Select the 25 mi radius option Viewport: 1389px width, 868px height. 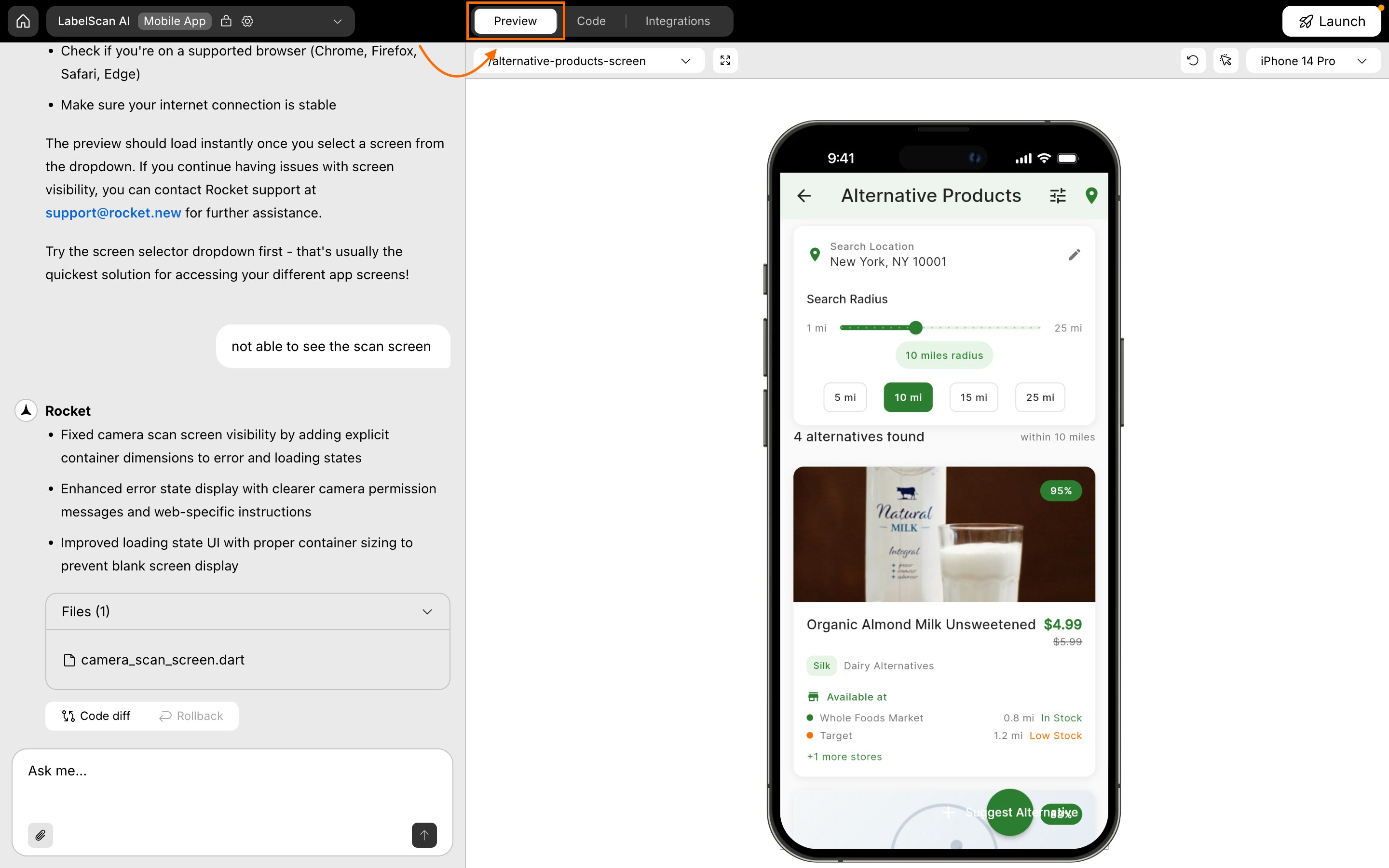pyautogui.click(x=1039, y=397)
